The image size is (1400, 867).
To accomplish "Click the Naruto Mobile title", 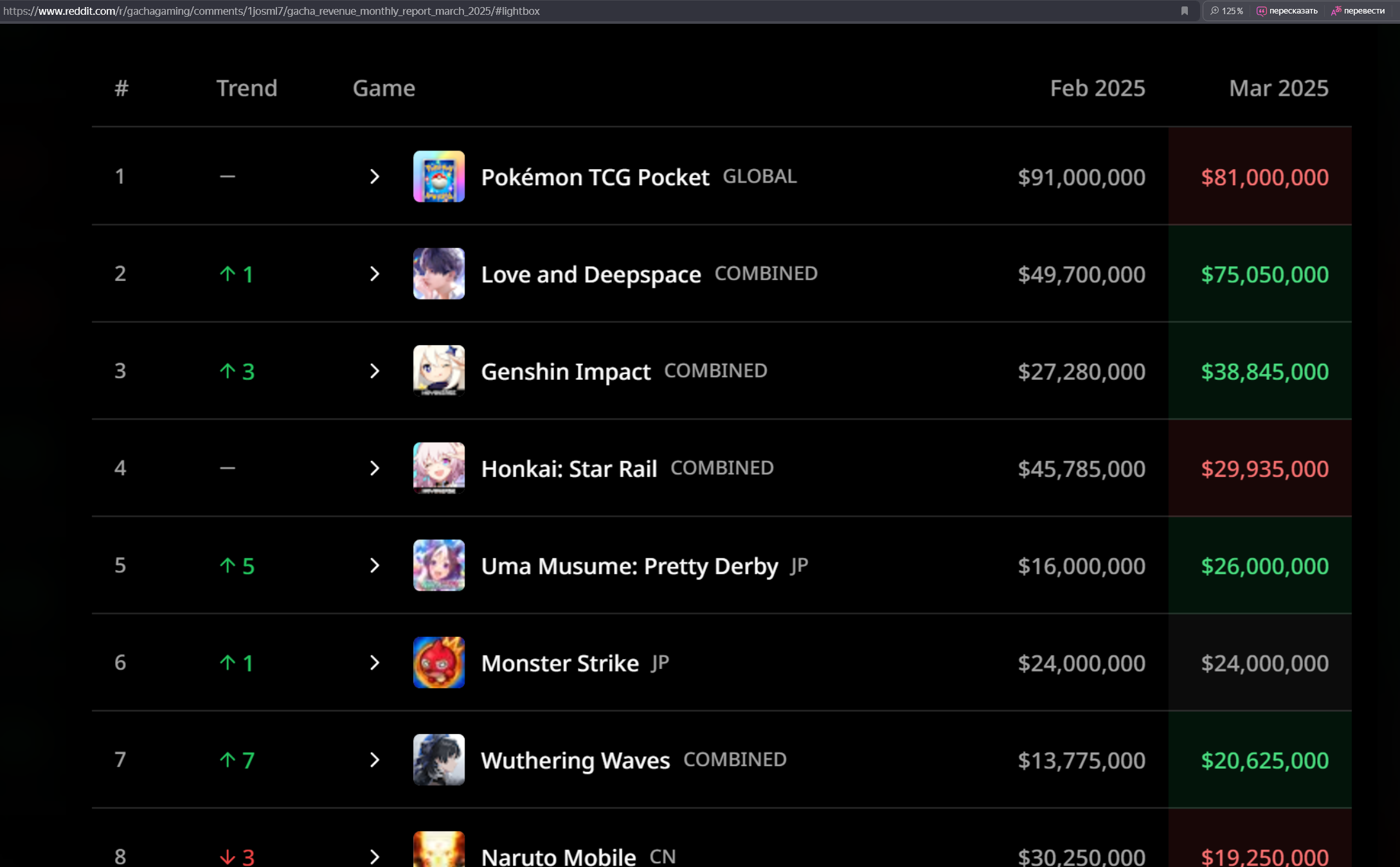I will 559,857.
